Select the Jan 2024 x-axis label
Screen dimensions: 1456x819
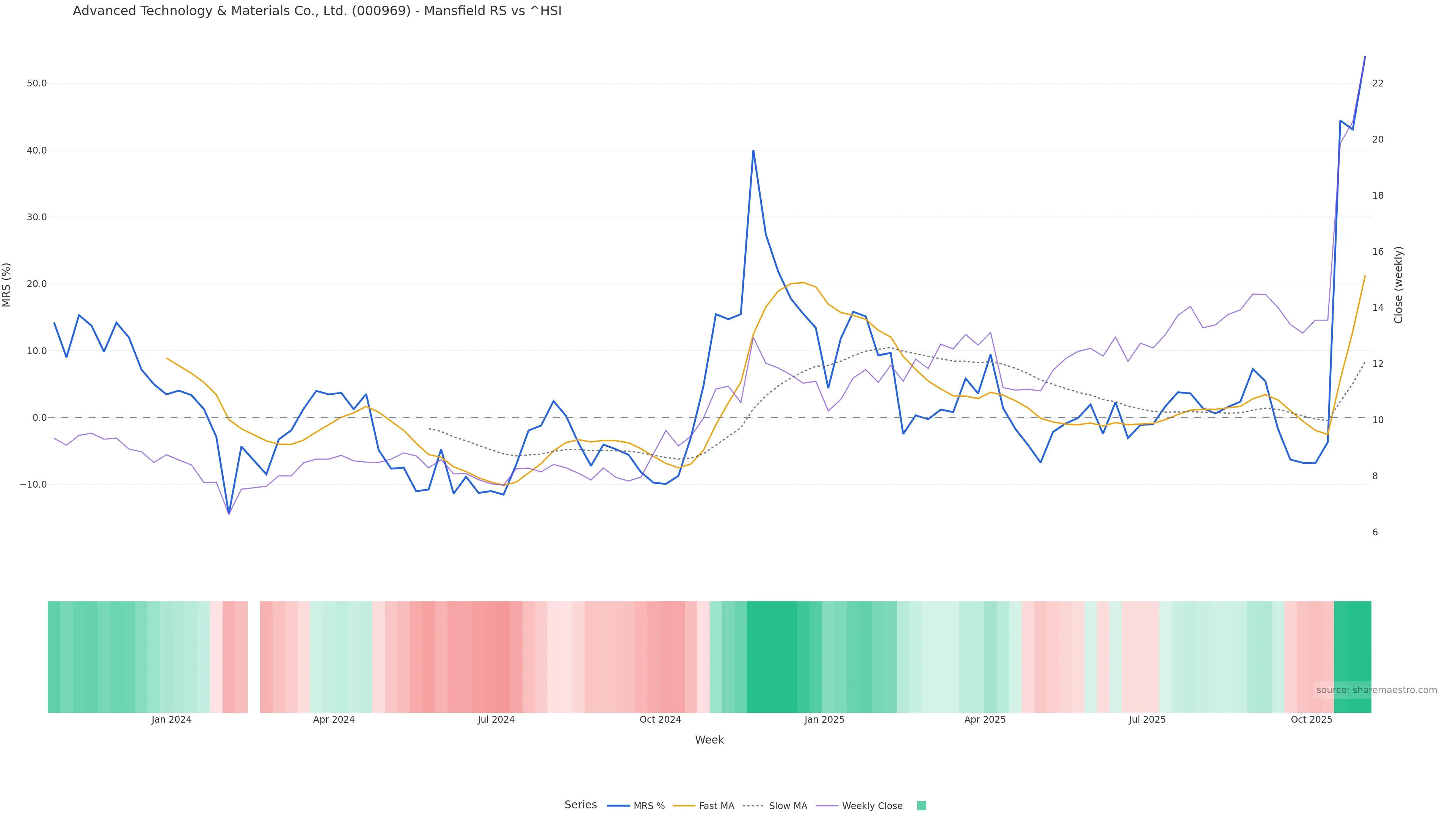pyautogui.click(x=171, y=720)
